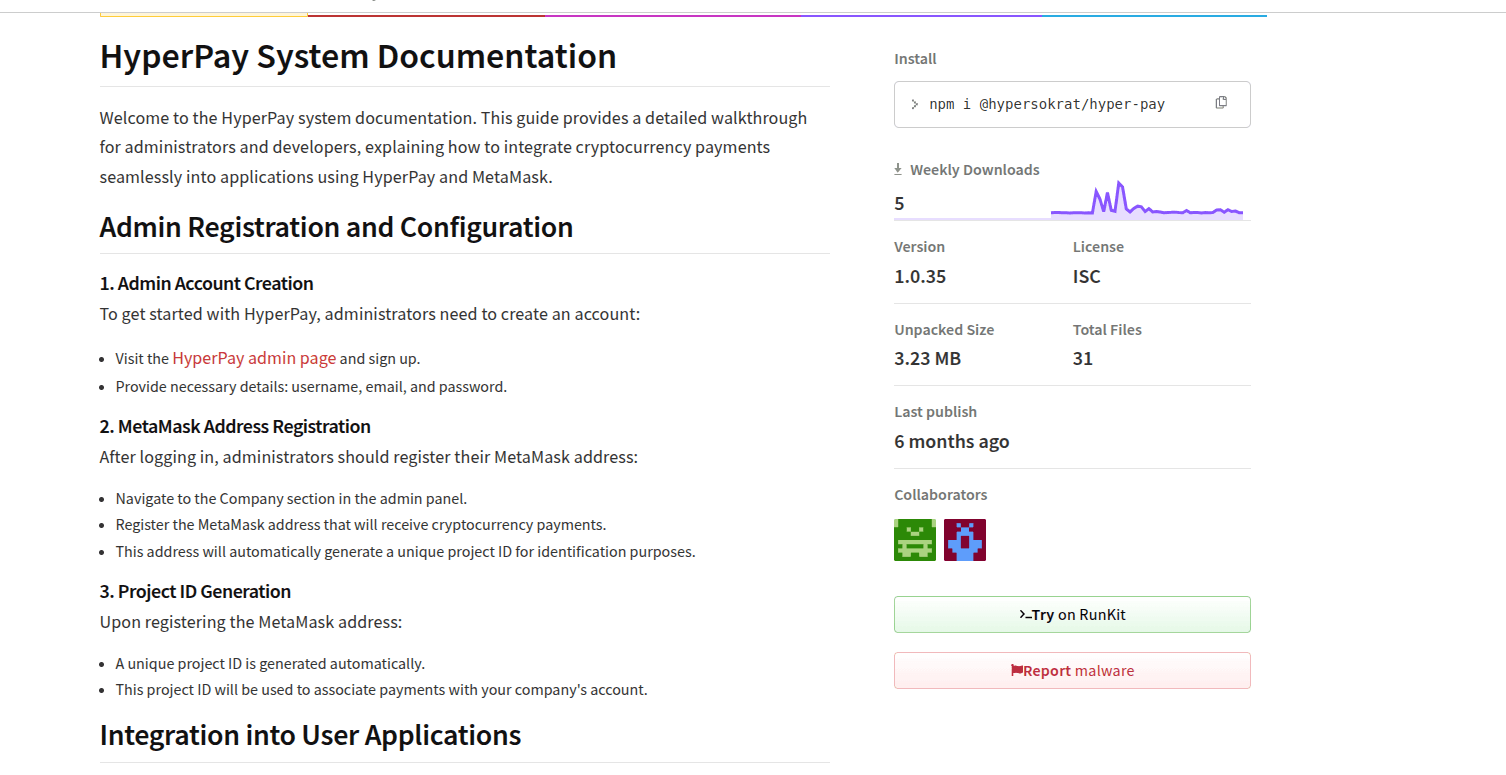Click unpacked size value 3.23 MB
Image resolution: width=1506 pixels, height=775 pixels.
pos(927,359)
